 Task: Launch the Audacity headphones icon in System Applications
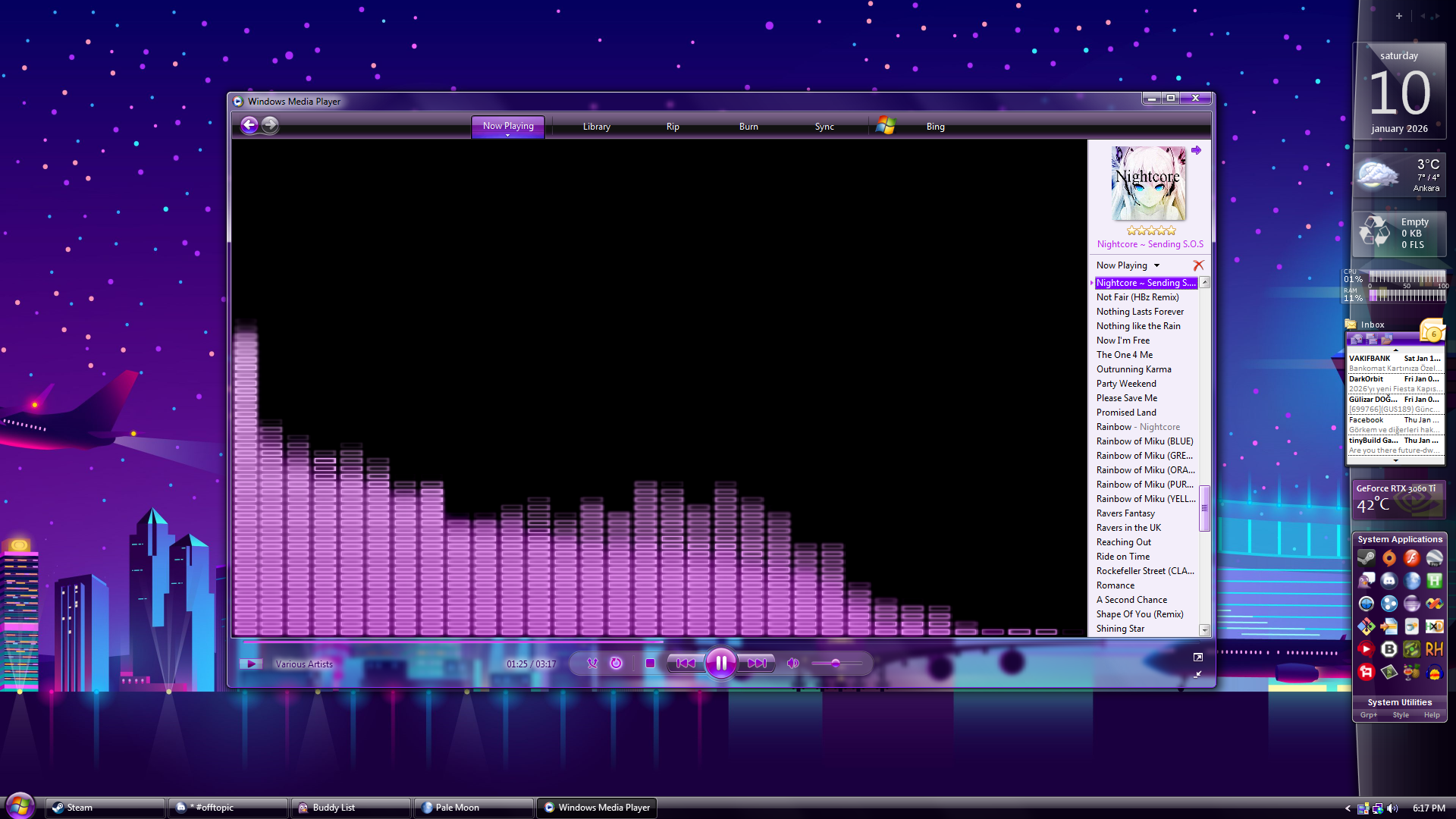1434,672
